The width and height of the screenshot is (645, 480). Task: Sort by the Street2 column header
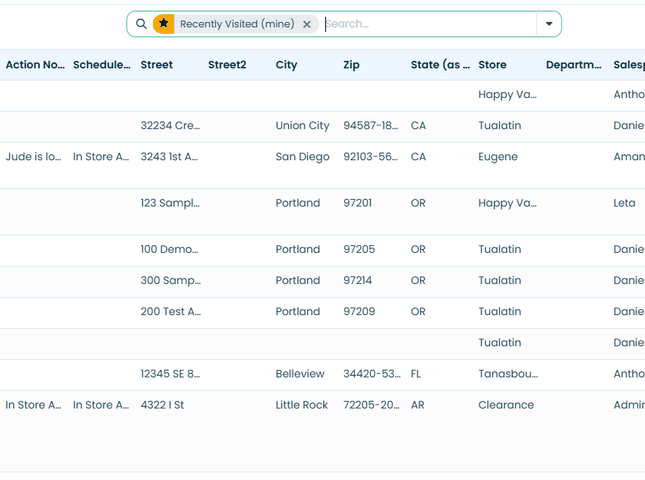(227, 65)
